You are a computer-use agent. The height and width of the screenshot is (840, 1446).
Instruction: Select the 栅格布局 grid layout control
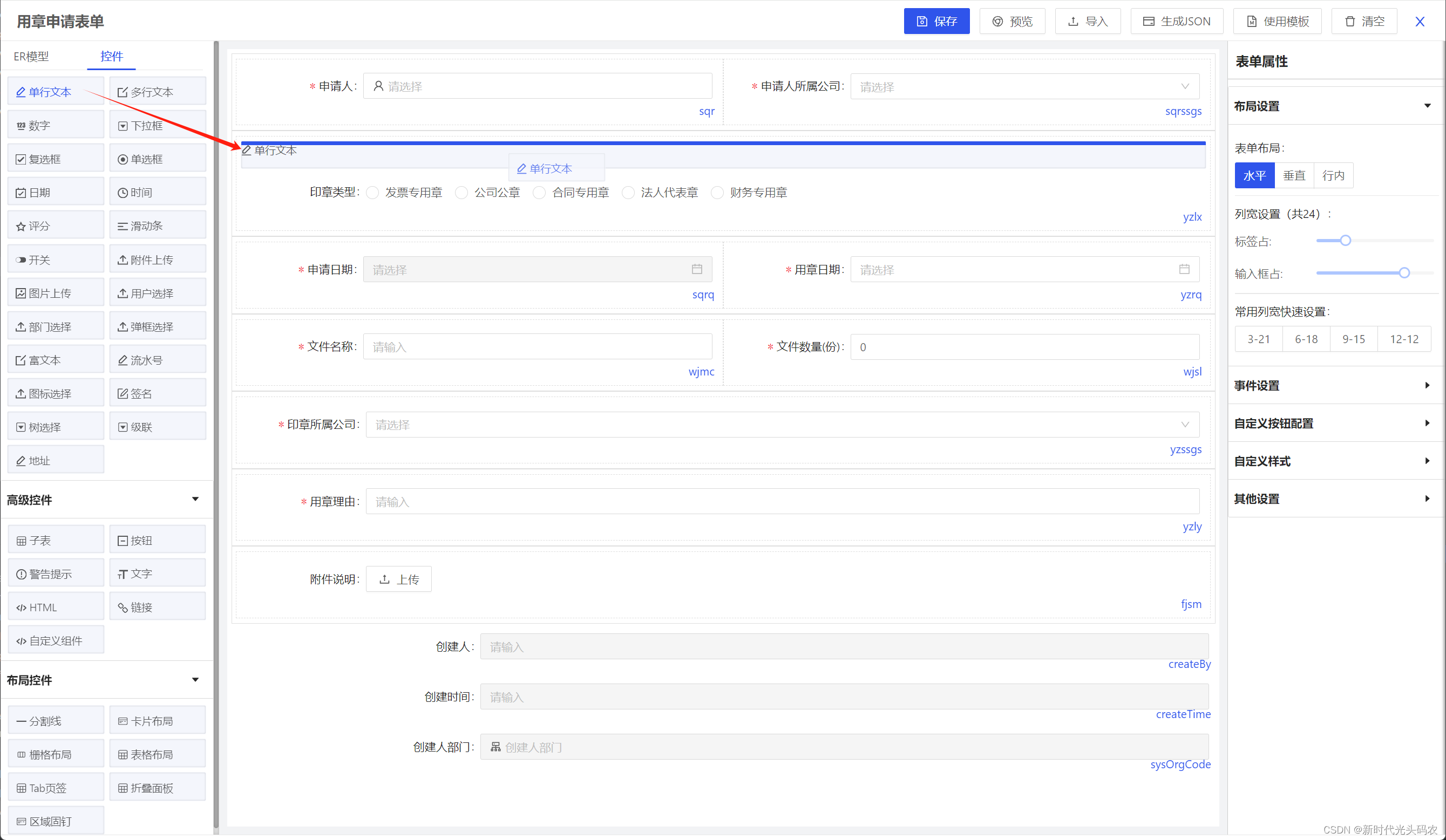[56, 754]
